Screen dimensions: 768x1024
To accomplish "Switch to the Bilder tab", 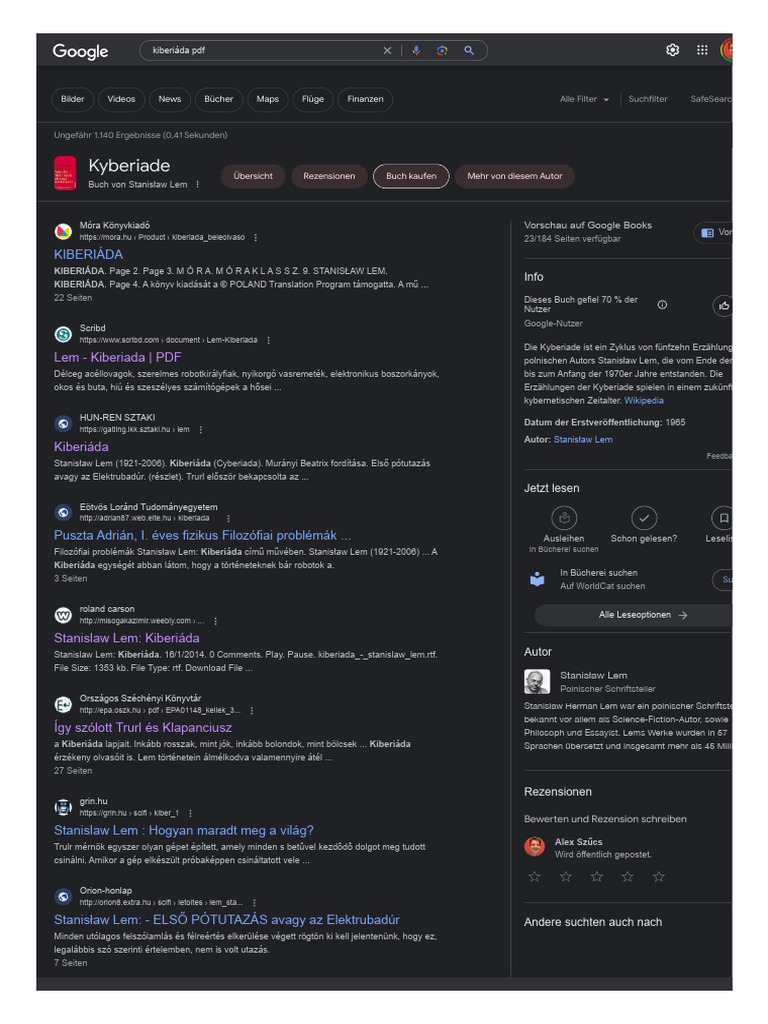I will click(x=72, y=99).
